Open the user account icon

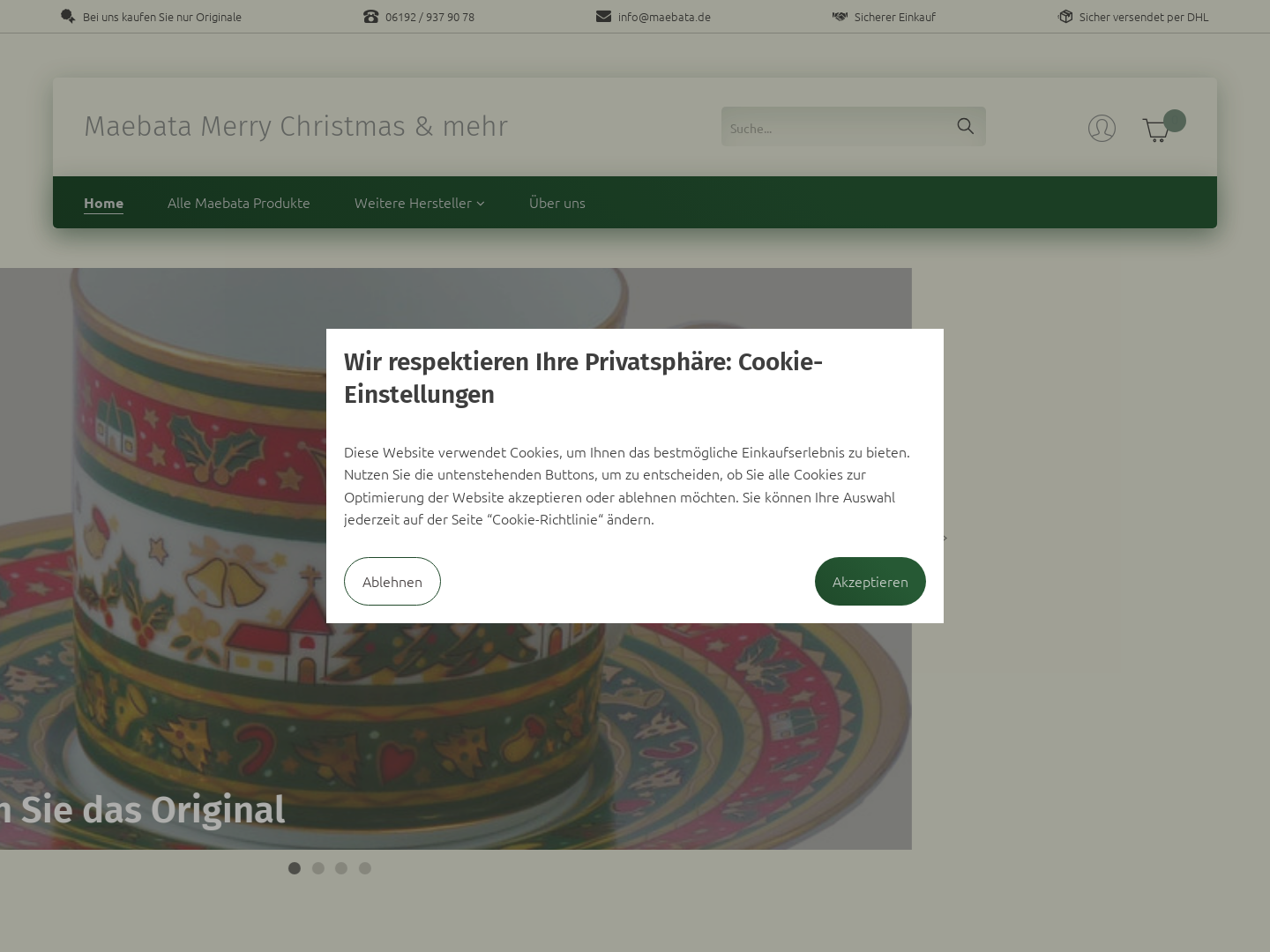(x=1102, y=128)
